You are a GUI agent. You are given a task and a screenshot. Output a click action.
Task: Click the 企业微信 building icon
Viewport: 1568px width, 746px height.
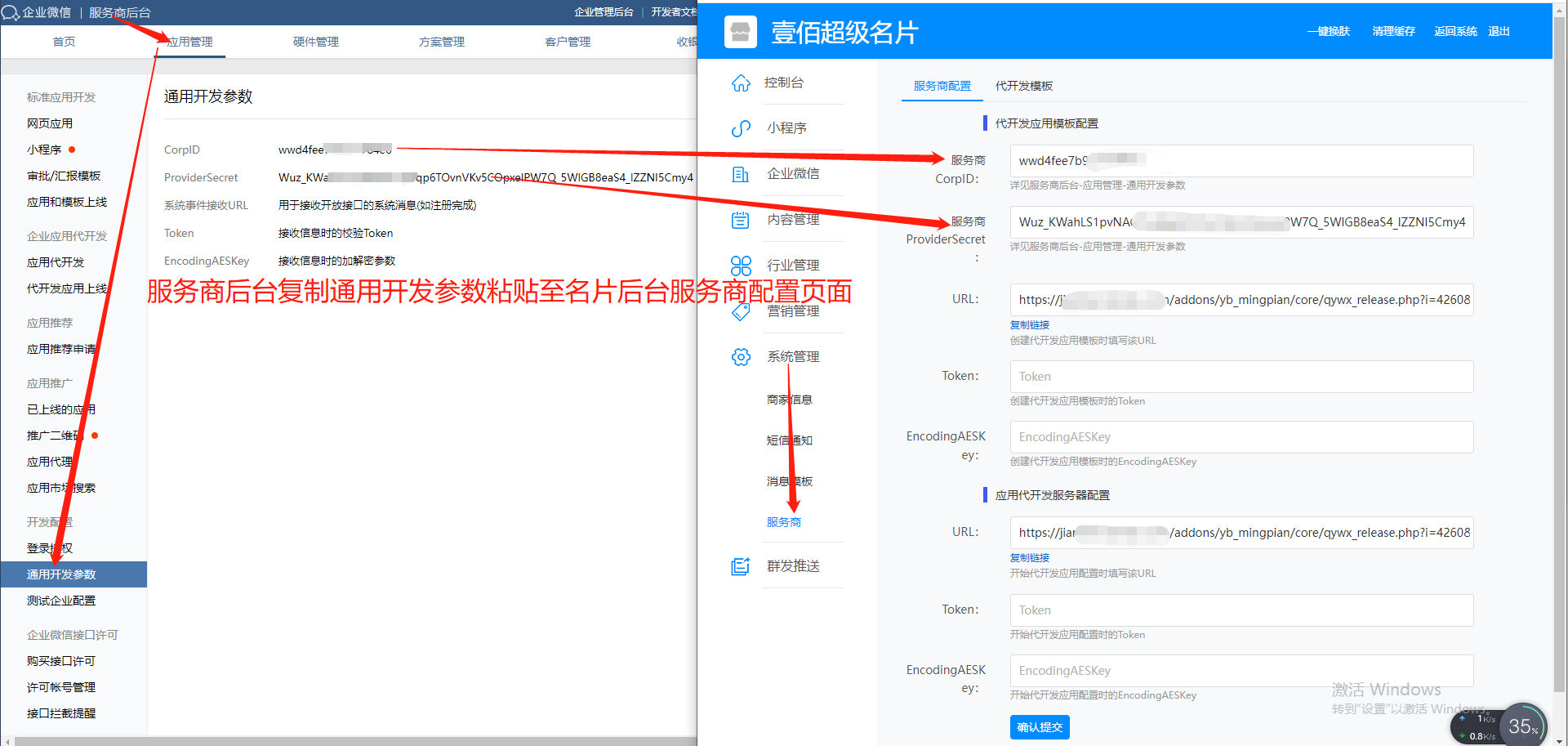pyautogui.click(x=741, y=174)
